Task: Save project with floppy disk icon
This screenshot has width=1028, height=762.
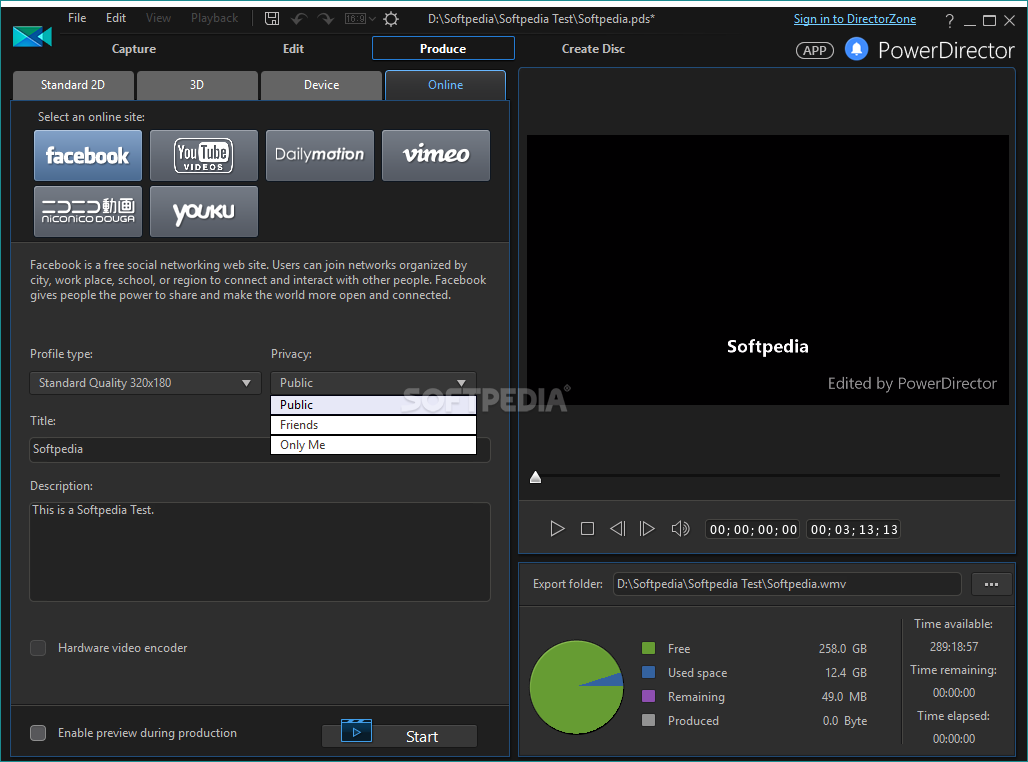Action: (271, 18)
